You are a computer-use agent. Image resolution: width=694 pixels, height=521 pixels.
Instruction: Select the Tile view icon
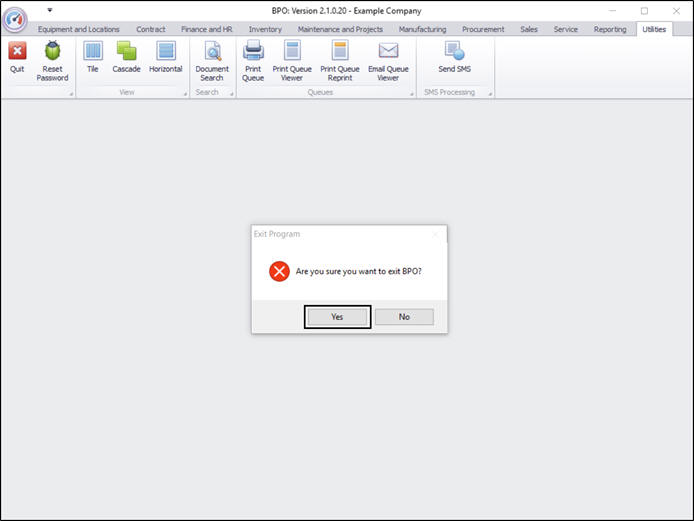pos(93,51)
